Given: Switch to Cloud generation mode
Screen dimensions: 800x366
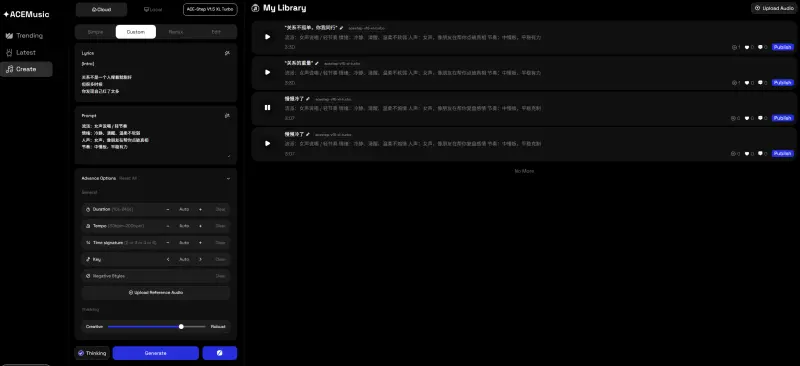Looking at the screenshot, I should coord(102,9).
